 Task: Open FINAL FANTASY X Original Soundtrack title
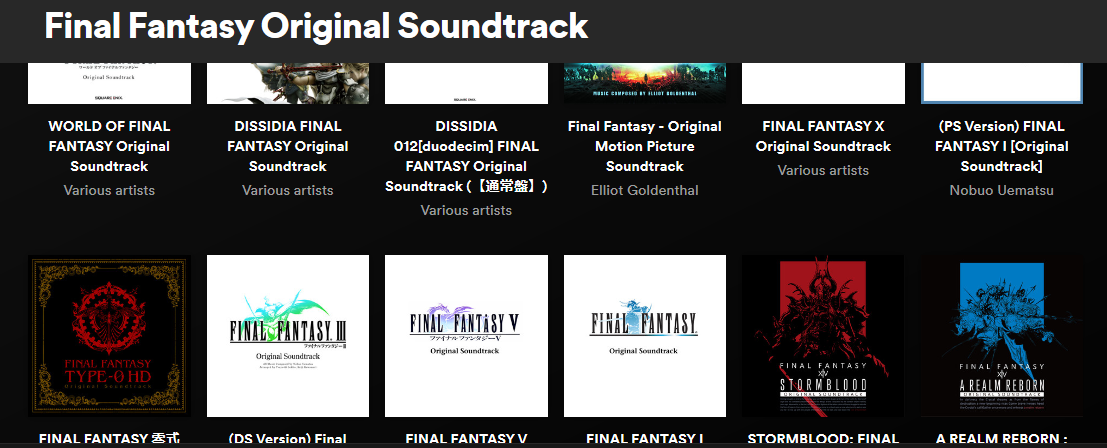click(x=823, y=136)
